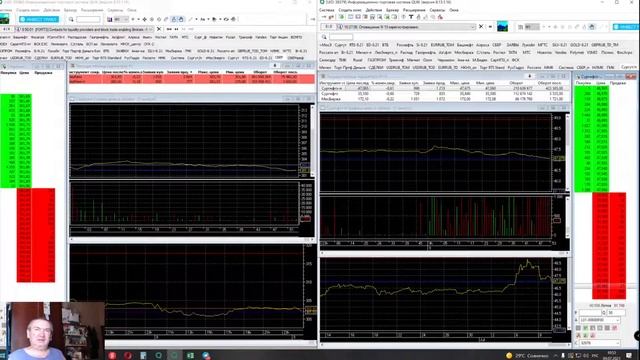Viewport: 640px width, 360px height.
Task: Click horizontal scrollbar under right lower chart
Action: pyautogui.click(x=445, y=345)
